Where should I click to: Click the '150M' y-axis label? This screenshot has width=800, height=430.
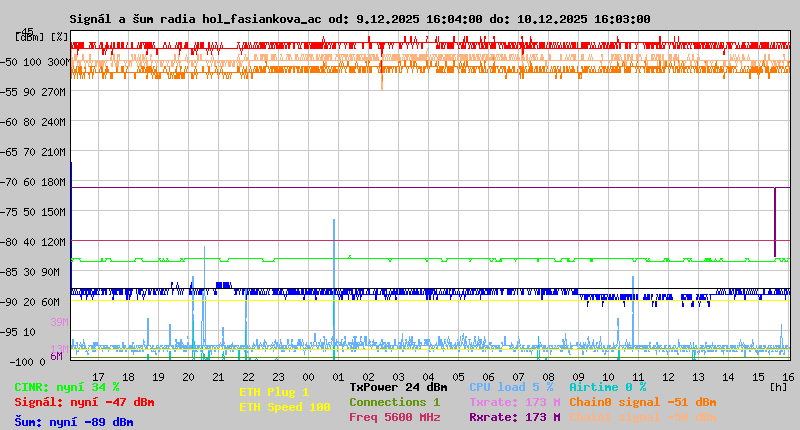54,212
